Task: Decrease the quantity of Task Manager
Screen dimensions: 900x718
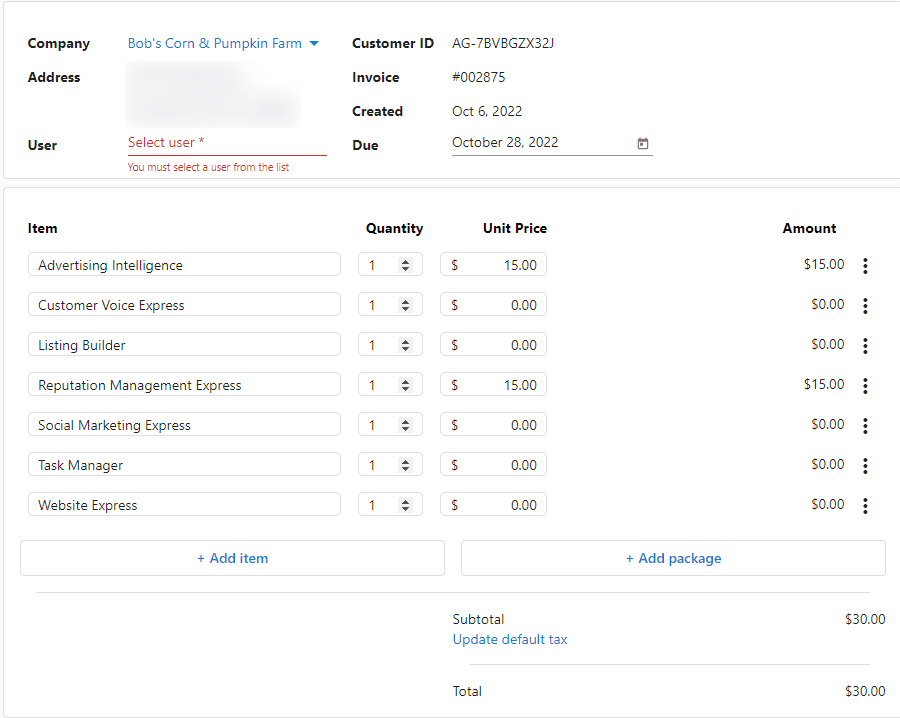Action: (x=407, y=468)
